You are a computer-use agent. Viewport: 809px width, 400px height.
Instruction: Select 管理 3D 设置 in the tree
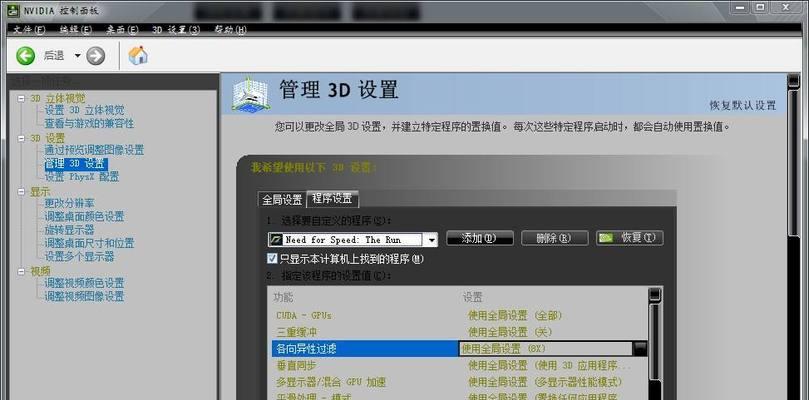76,164
